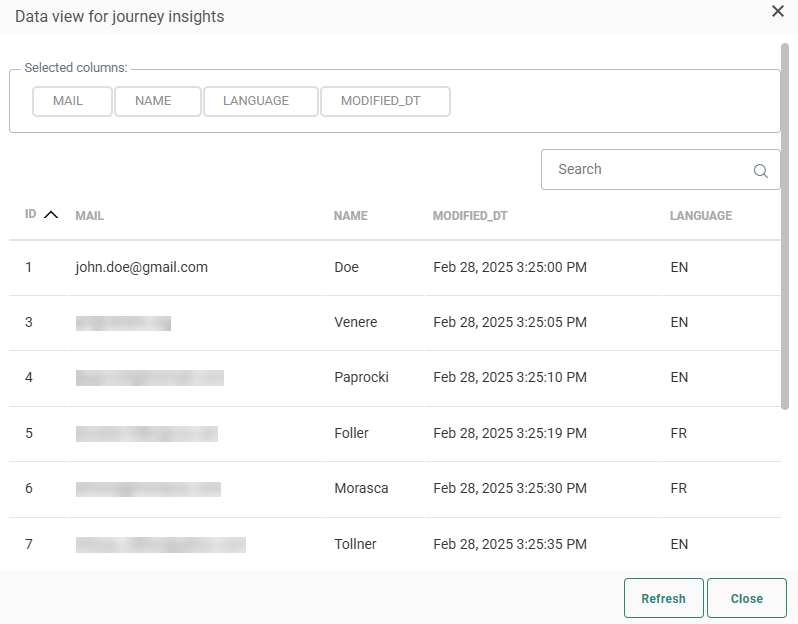Select the MAIL column chip
Screen dimensions: 798x624
(72, 101)
